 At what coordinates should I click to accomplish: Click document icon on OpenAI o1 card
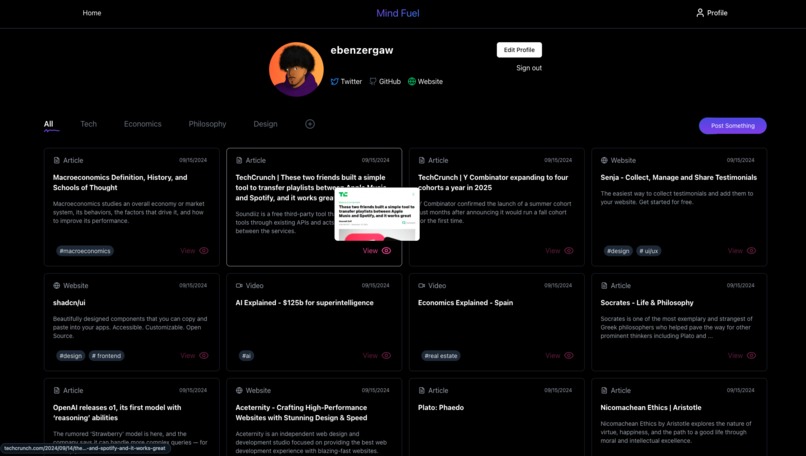(57, 390)
